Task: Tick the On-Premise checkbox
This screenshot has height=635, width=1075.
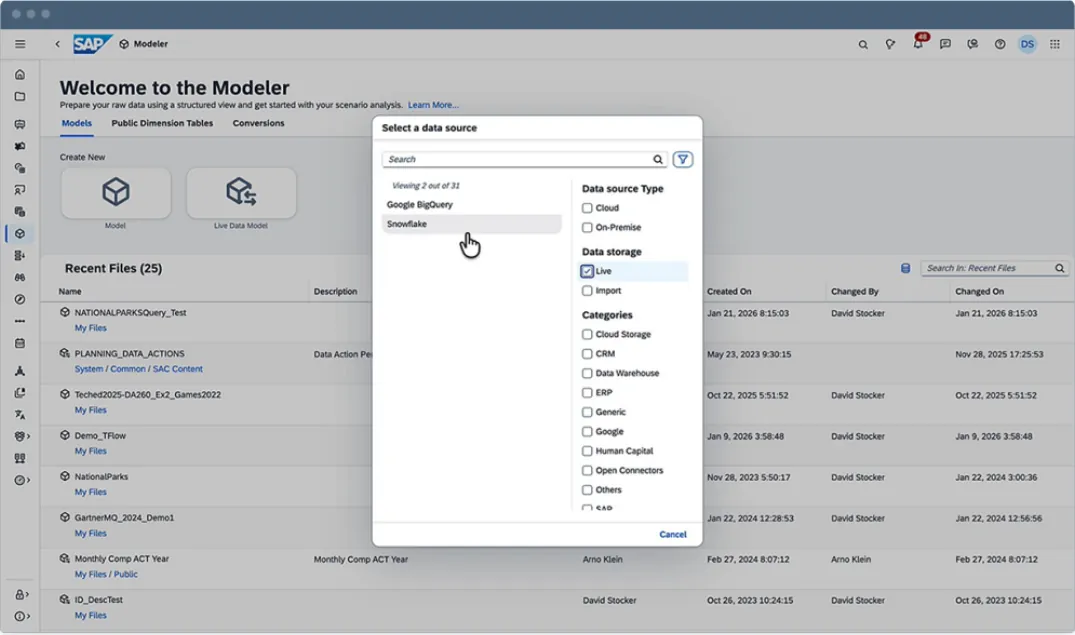Action: pos(587,227)
